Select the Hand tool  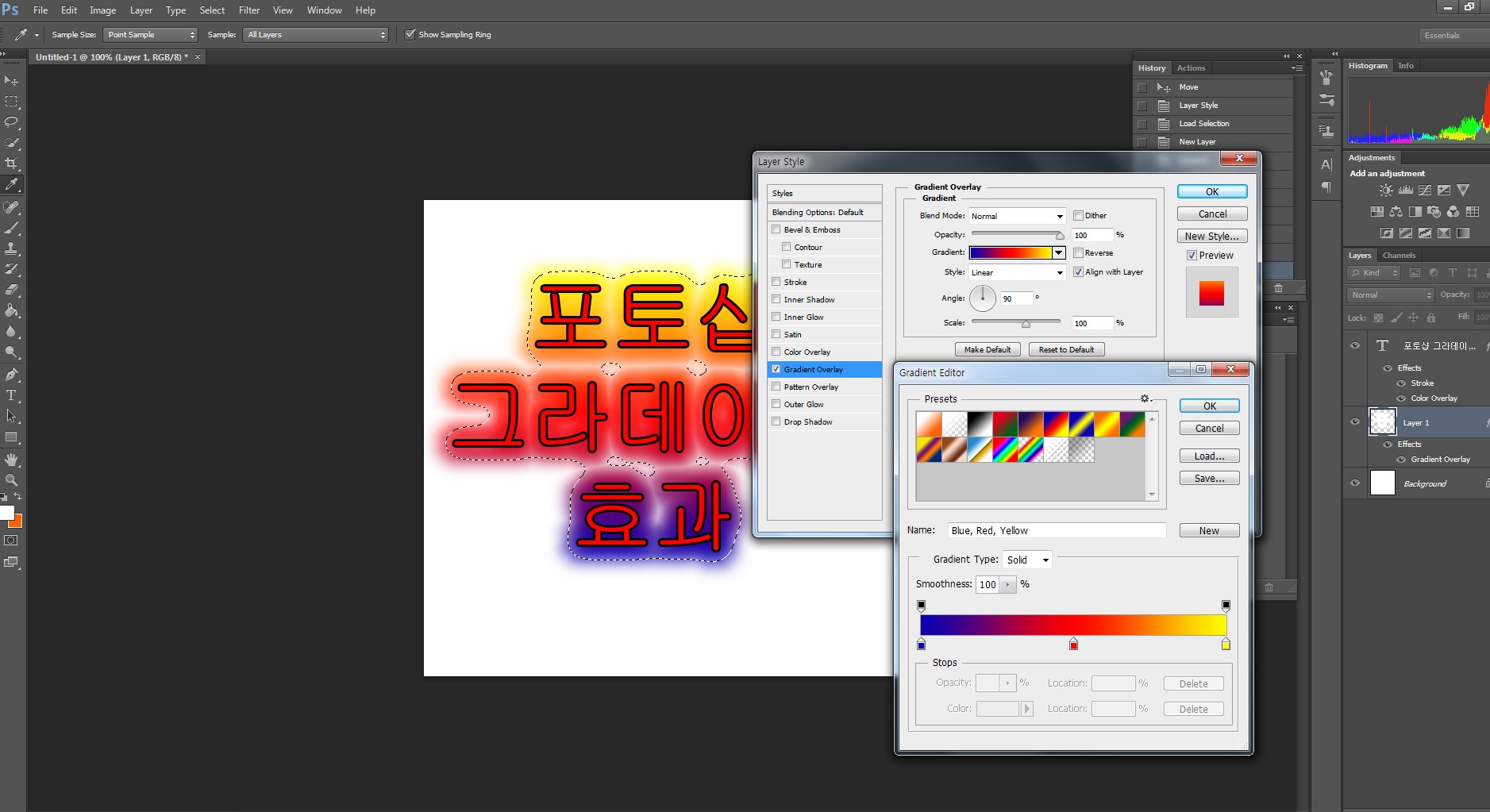point(11,460)
